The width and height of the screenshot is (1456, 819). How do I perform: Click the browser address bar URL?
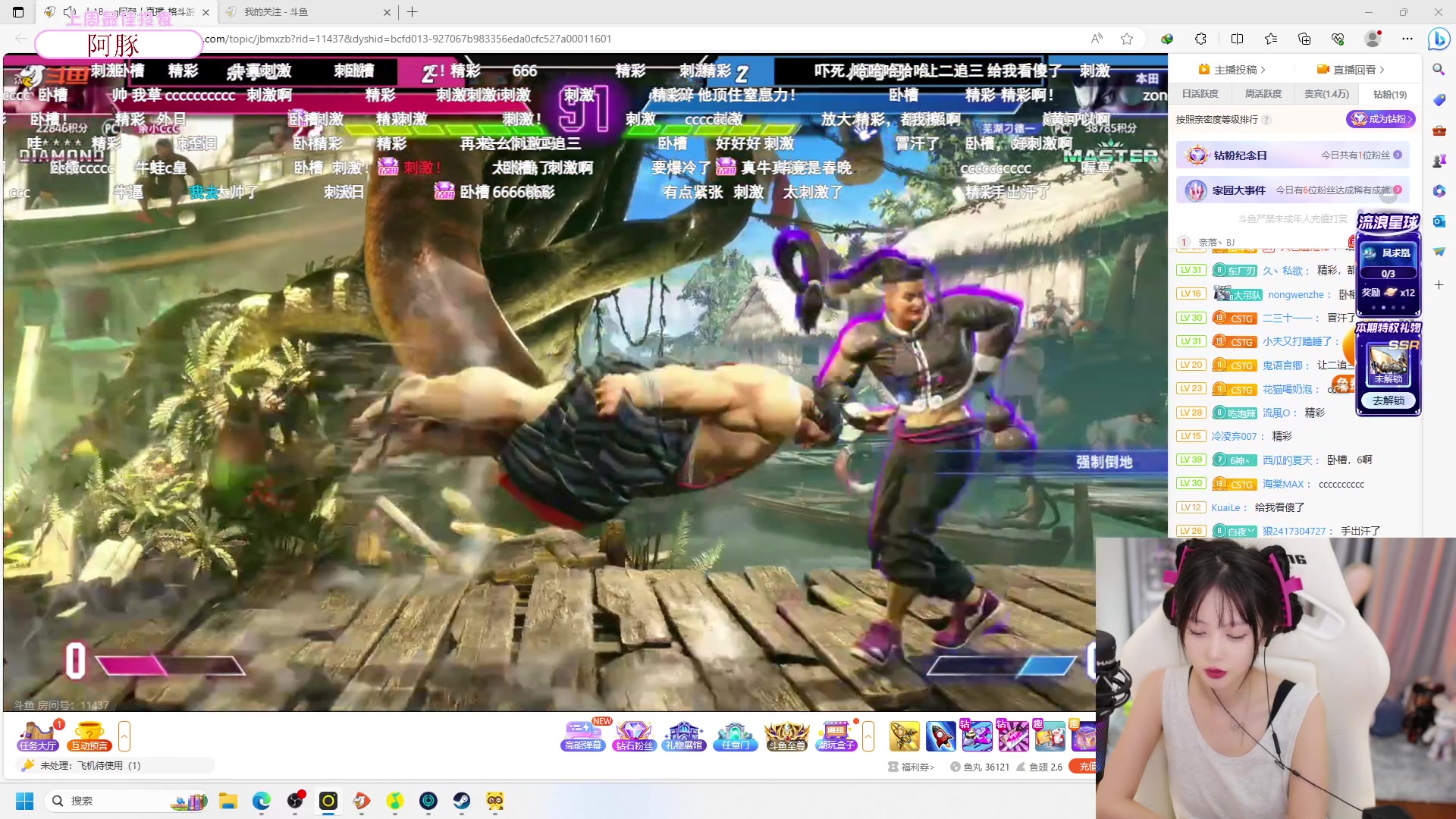408,39
